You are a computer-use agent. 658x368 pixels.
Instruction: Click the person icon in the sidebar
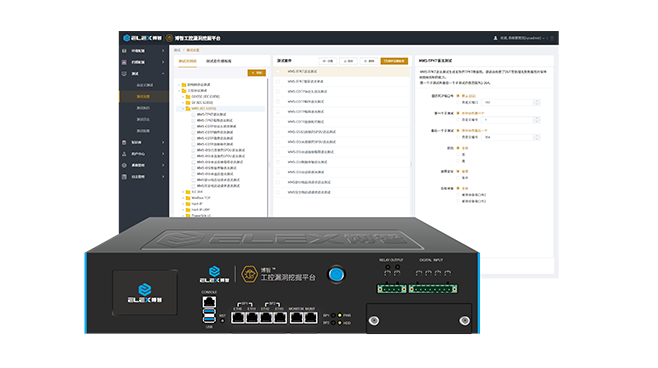coord(124,154)
